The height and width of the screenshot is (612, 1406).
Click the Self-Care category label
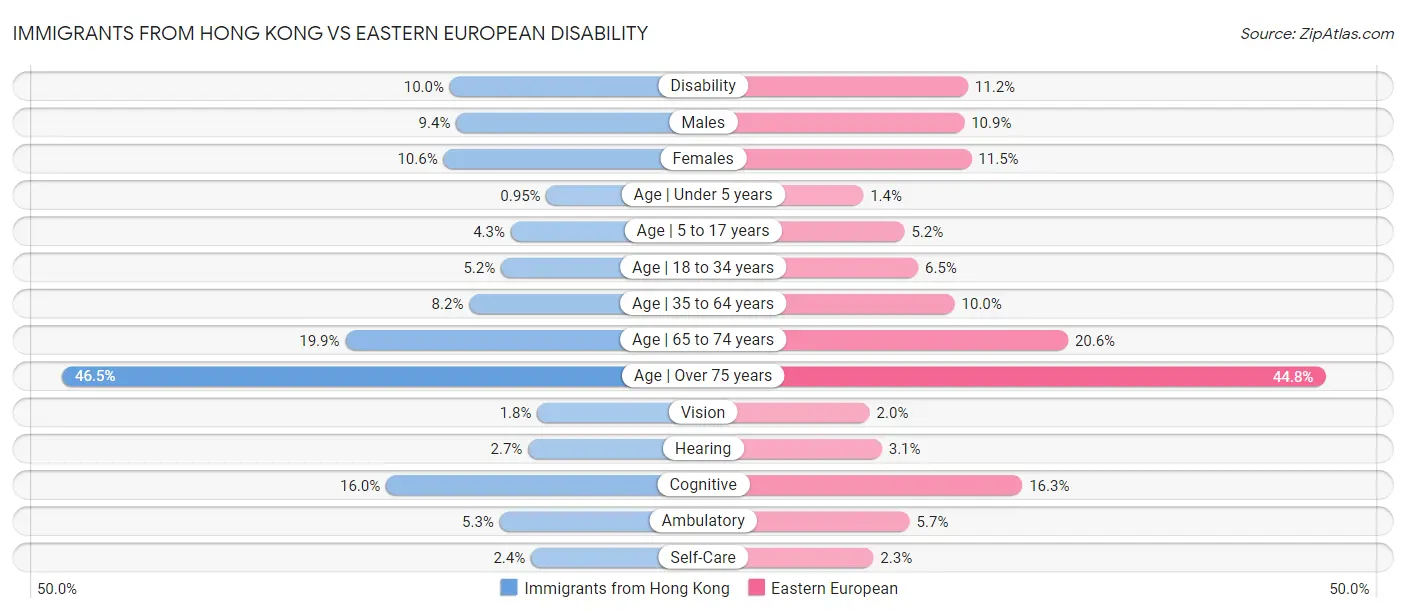coord(703,557)
